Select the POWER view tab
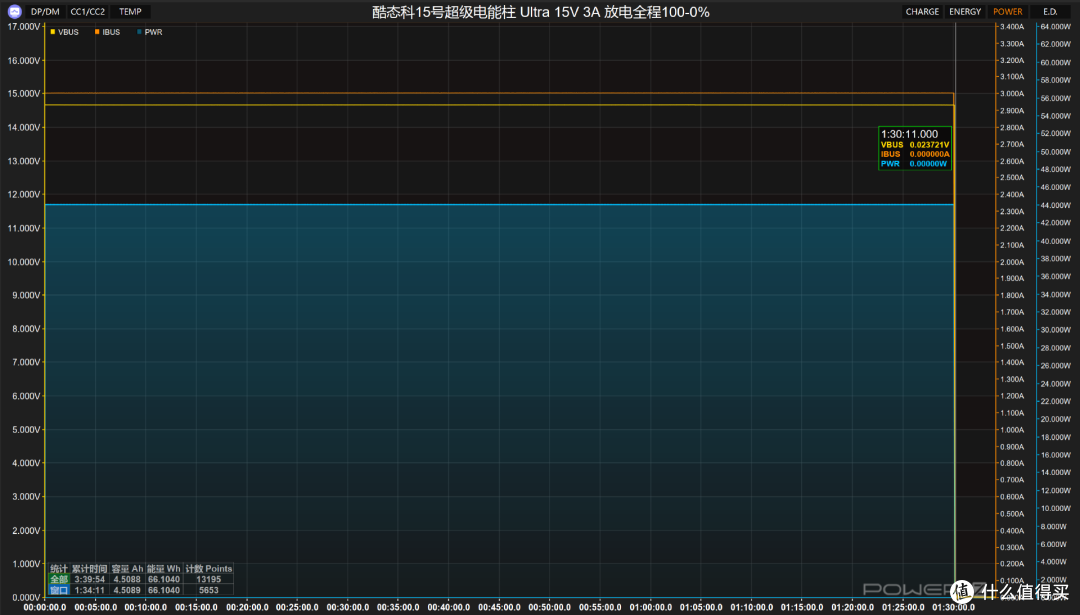 tap(1008, 12)
